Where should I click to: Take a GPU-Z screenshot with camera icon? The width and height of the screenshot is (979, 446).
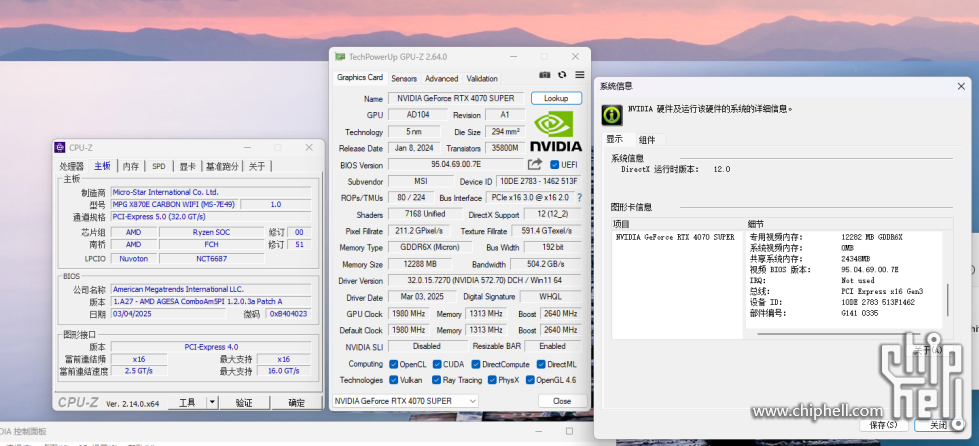click(544, 75)
